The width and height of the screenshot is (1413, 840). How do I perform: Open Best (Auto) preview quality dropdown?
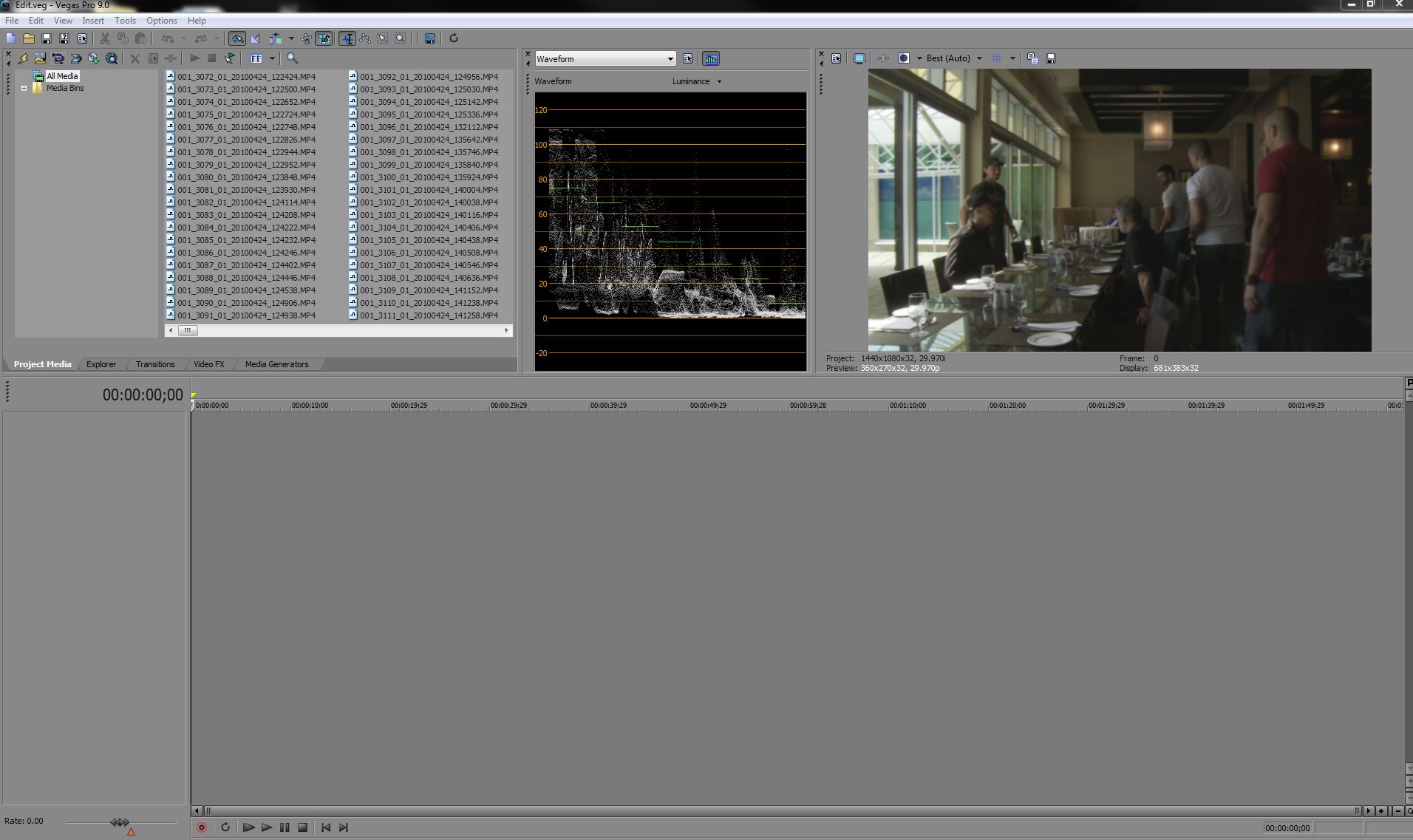[953, 58]
